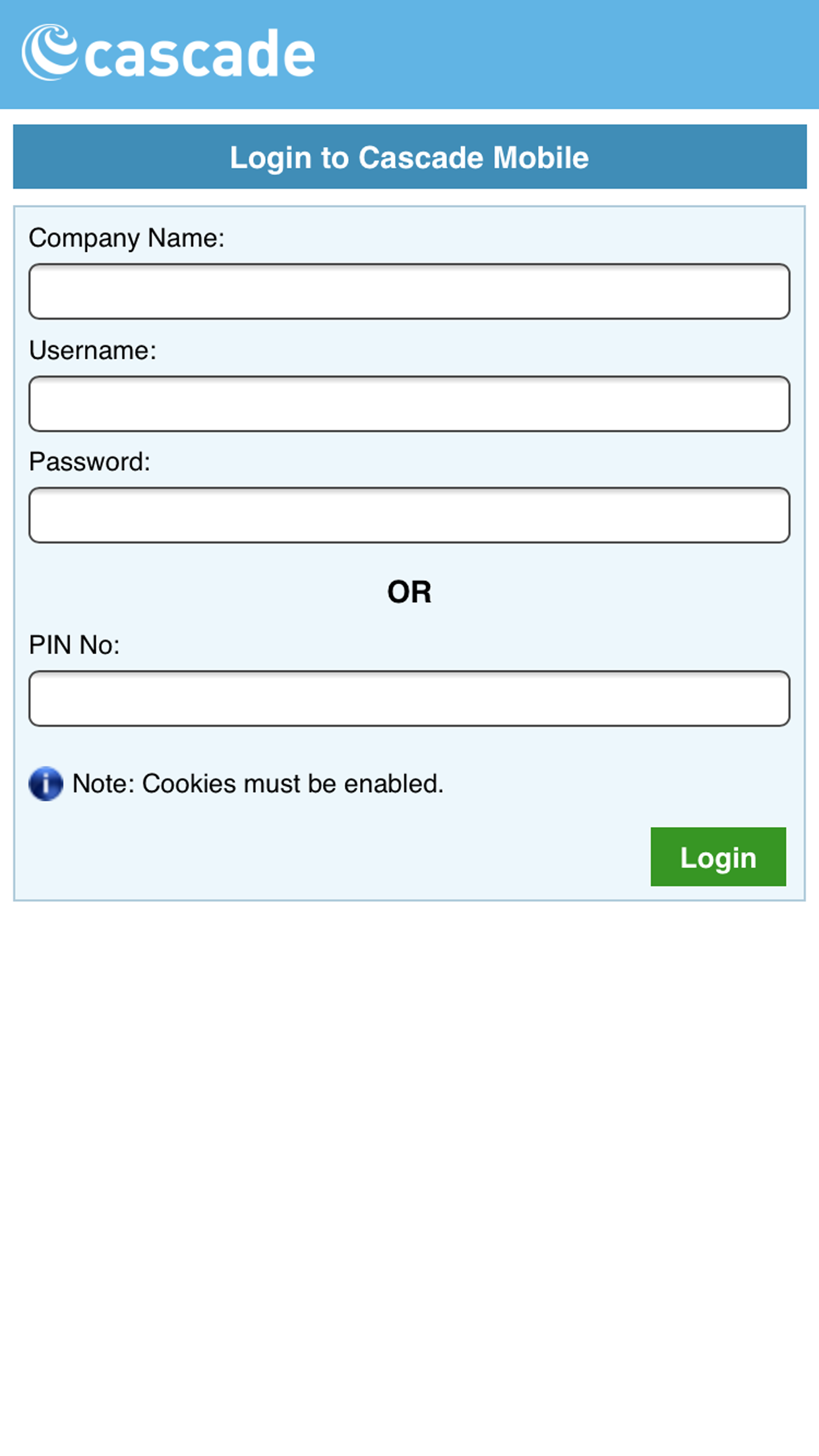Click the Password entry field
Image resolution: width=819 pixels, height=1456 pixels.
(x=409, y=515)
